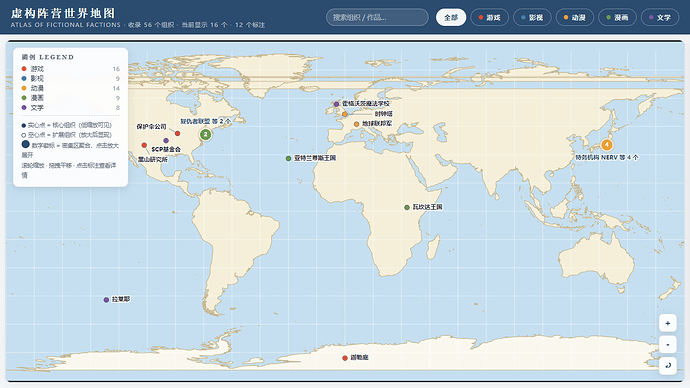
Task: Select the 文学 filter tab
Action: 660,18
